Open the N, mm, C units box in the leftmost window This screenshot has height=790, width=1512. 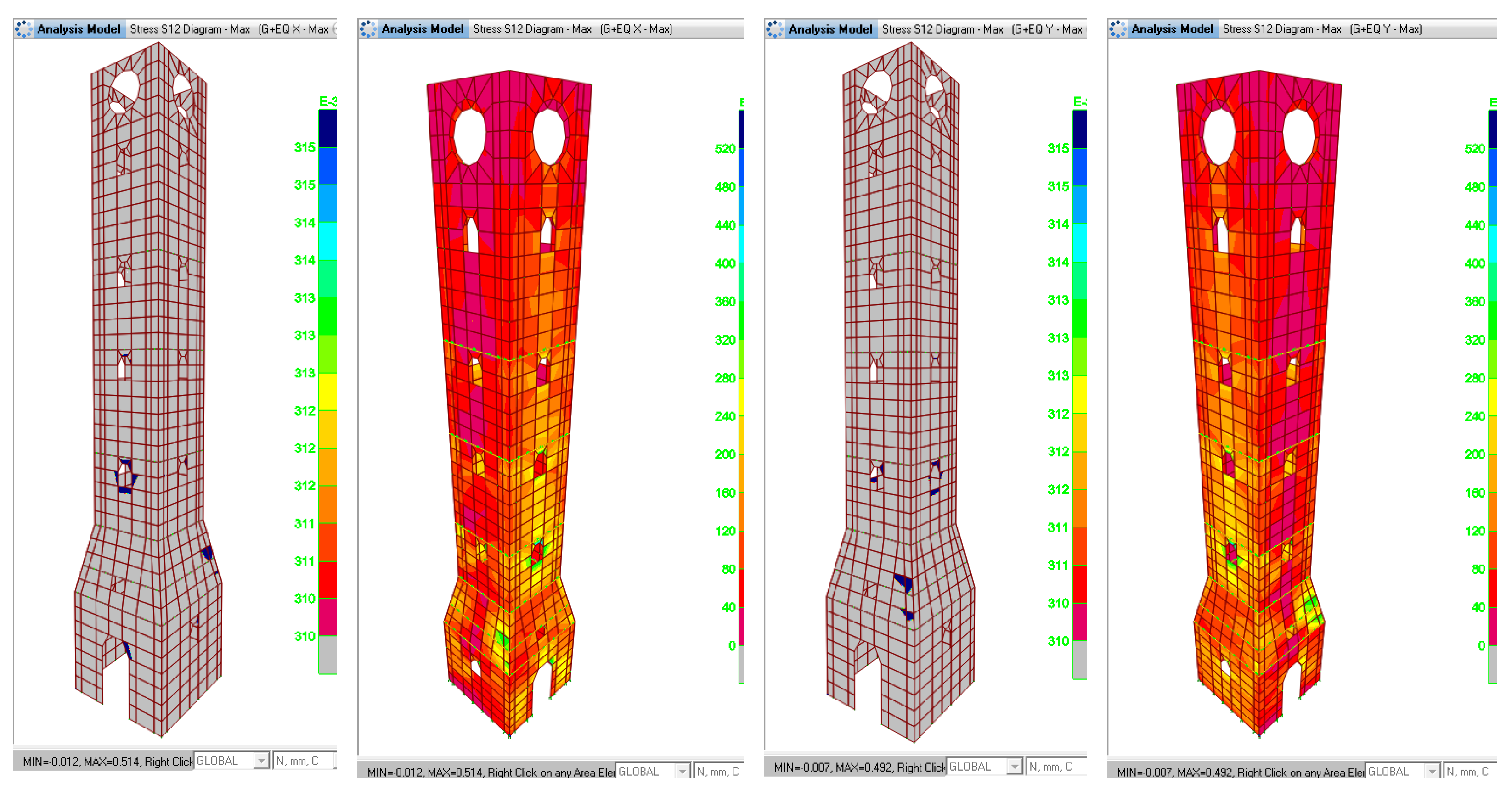click(x=305, y=761)
